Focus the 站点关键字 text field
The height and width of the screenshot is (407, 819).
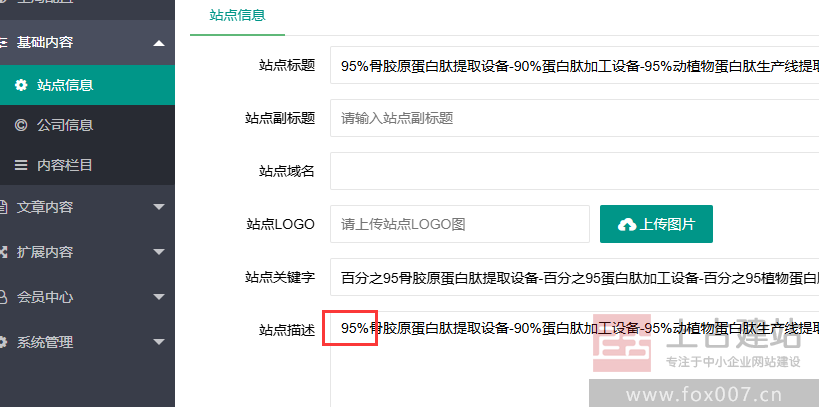coord(575,277)
